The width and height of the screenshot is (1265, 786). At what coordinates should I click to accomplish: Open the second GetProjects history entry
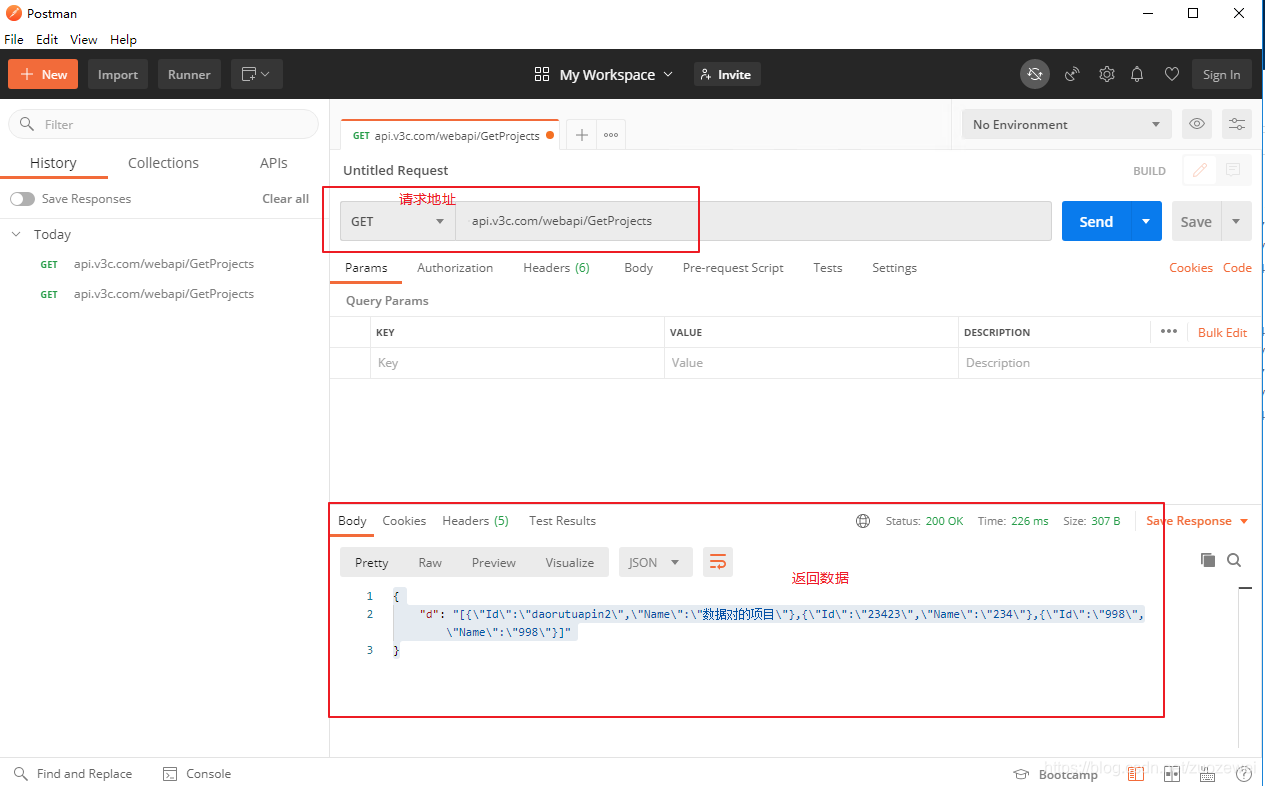point(164,294)
